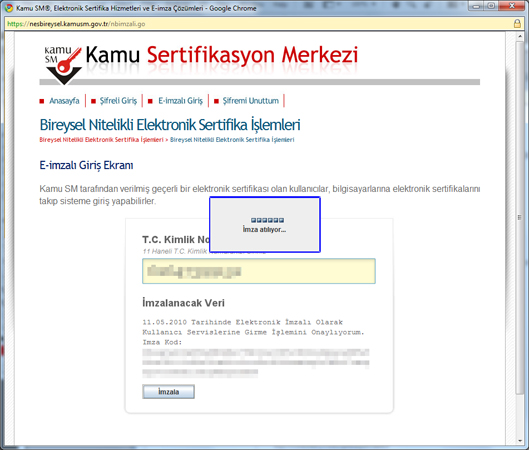529x450 pixels.
Task: Click the page scrollbar up arrow
Action: (x=520, y=36)
